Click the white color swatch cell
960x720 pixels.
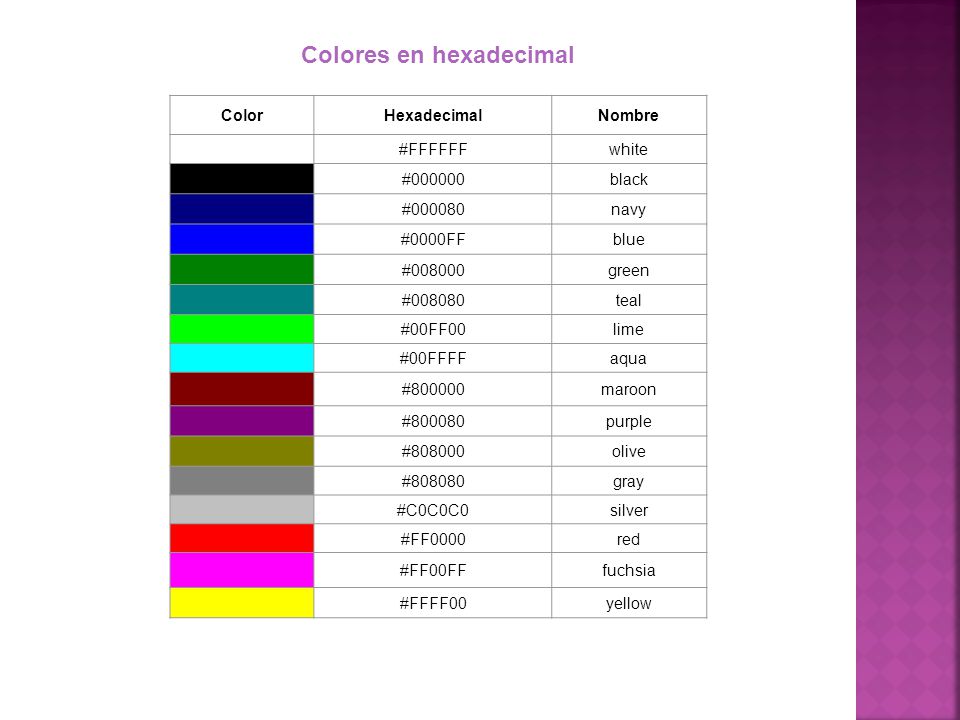tap(242, 149)
